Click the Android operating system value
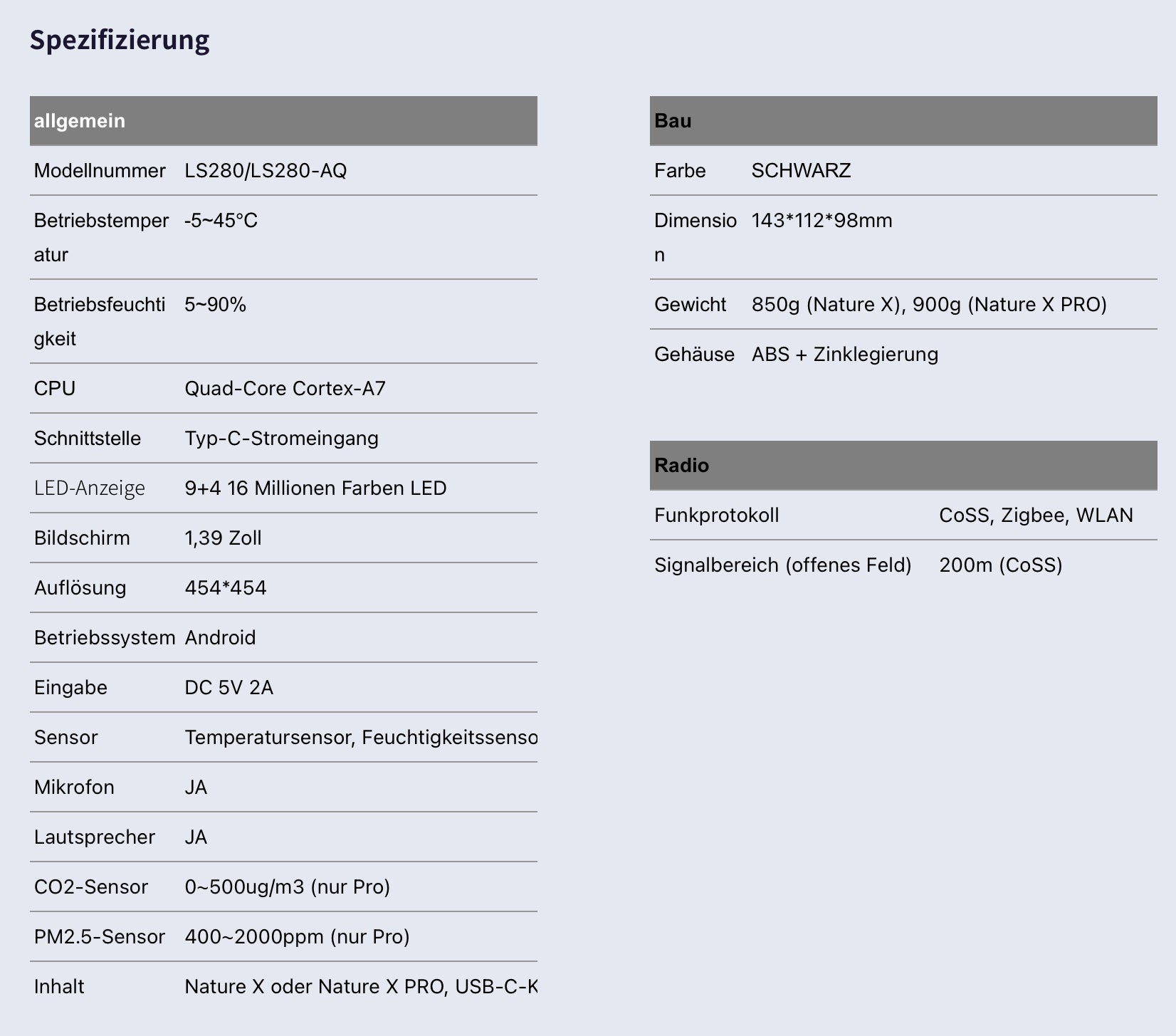Screen dimensions: 1176x1036 [220, 638]
